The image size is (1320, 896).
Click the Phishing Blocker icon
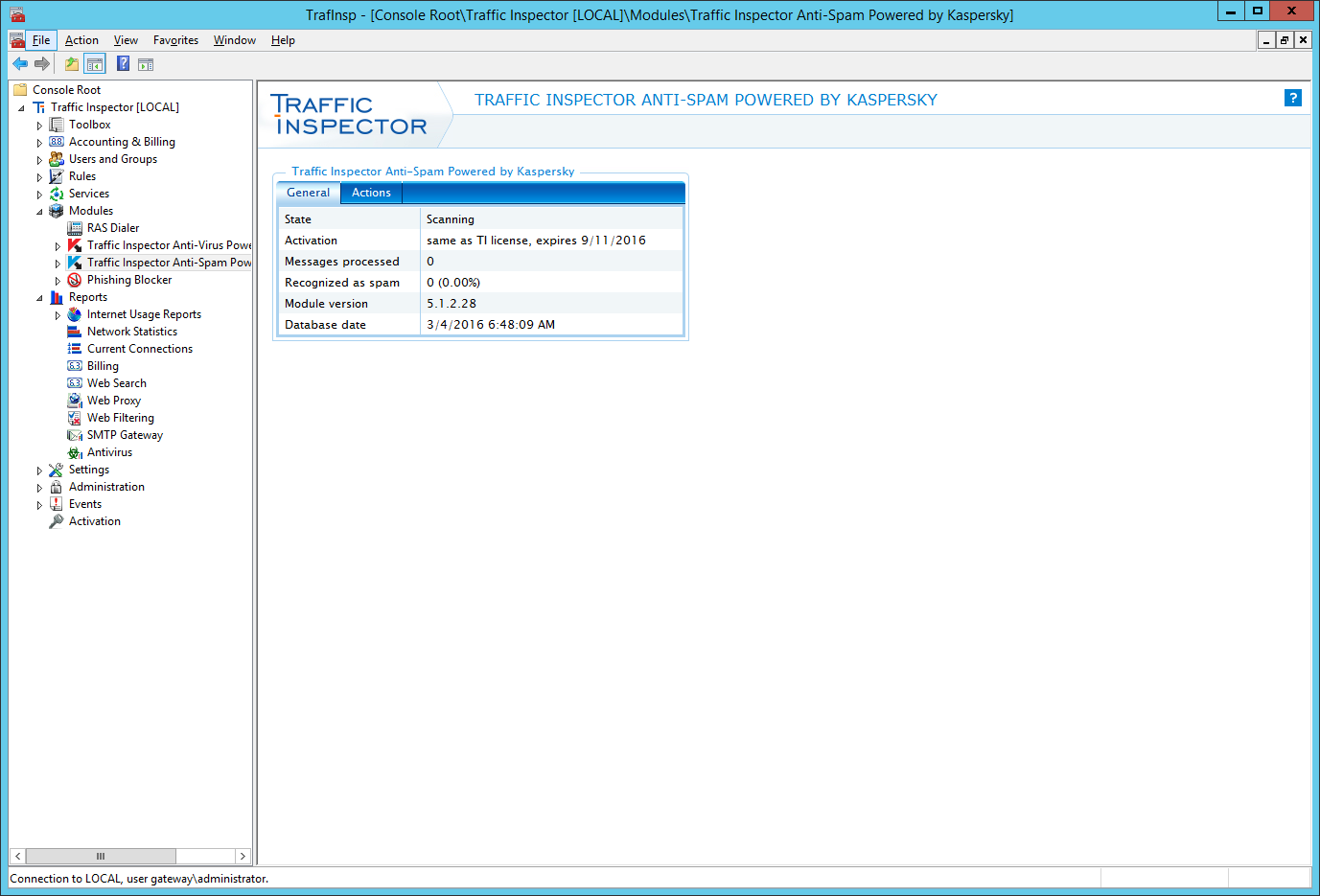point(75,280)
